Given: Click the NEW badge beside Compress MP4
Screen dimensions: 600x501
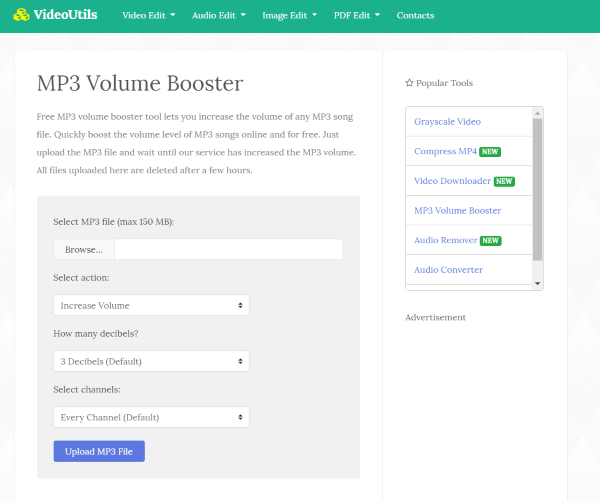Looking at the screenshot, I should click(490, 152).
